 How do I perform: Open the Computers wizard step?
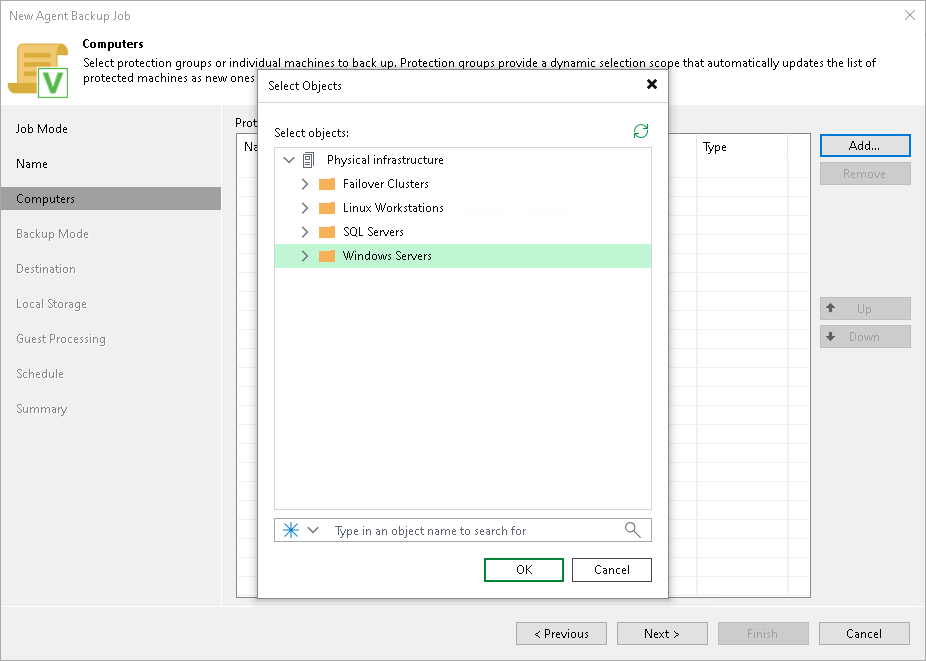(111, 198)
